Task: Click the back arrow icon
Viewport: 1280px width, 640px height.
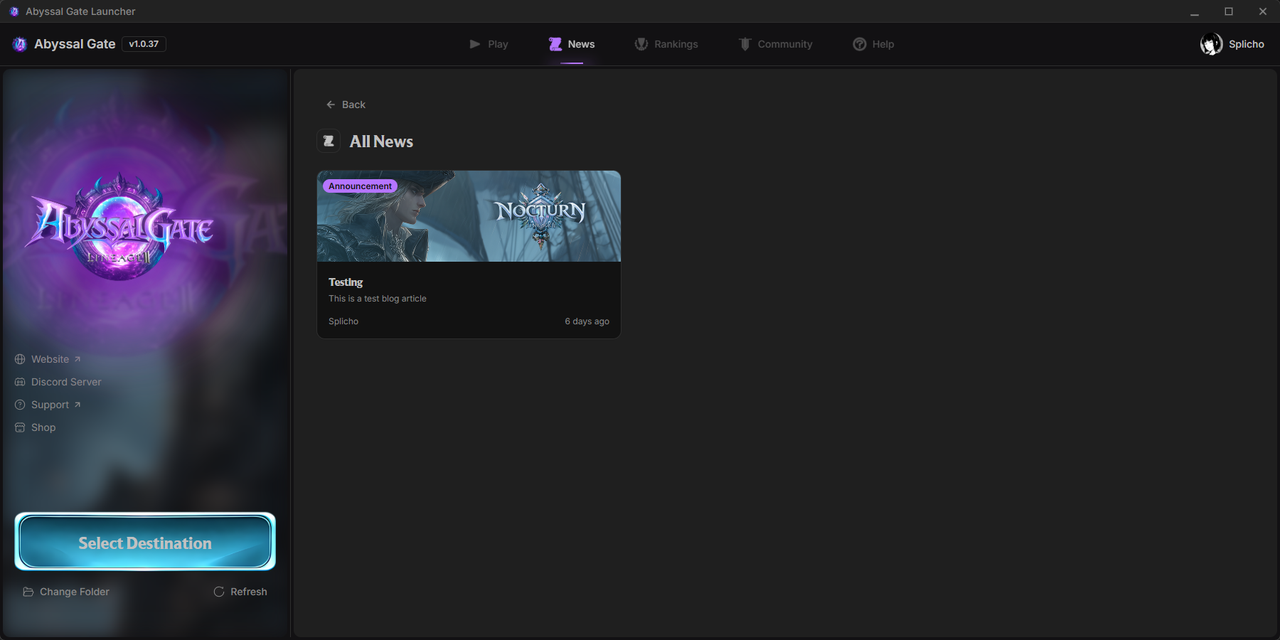Action: (x=331, y=104)
